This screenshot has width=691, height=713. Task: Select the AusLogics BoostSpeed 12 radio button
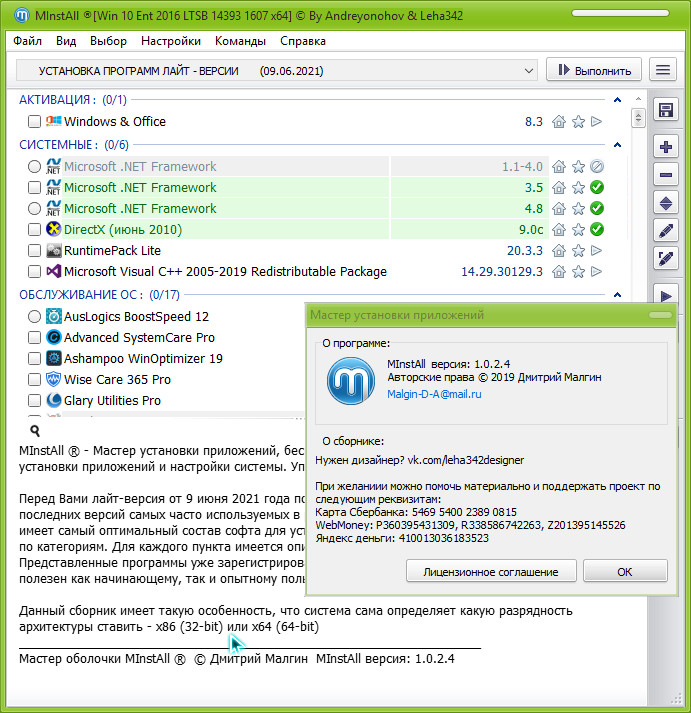pos(35,317)
